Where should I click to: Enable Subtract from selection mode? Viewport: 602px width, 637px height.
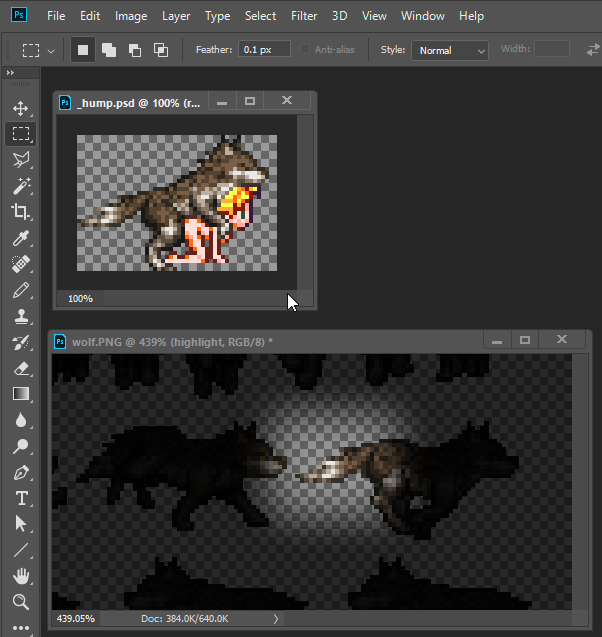135,50
